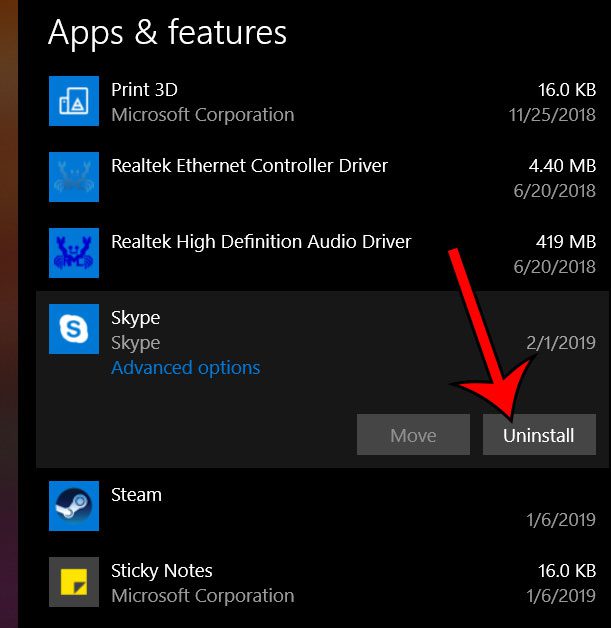This screenshot has height=628, width=611.
Task: Select Realtek High Definition Audio Driver name
Action: tap(261, 241)
